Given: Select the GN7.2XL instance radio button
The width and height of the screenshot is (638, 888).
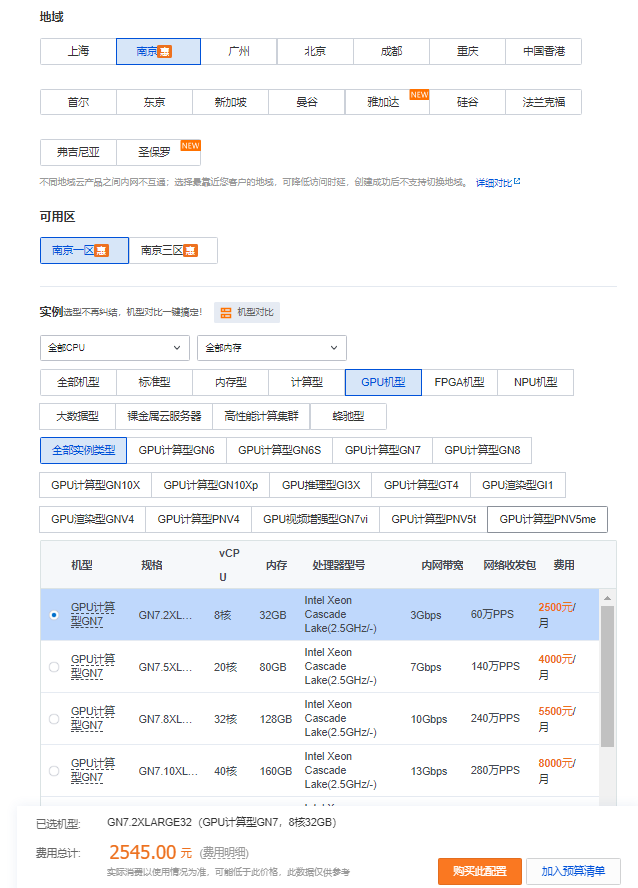Looking at the screenshot, I should coord(54,615).
